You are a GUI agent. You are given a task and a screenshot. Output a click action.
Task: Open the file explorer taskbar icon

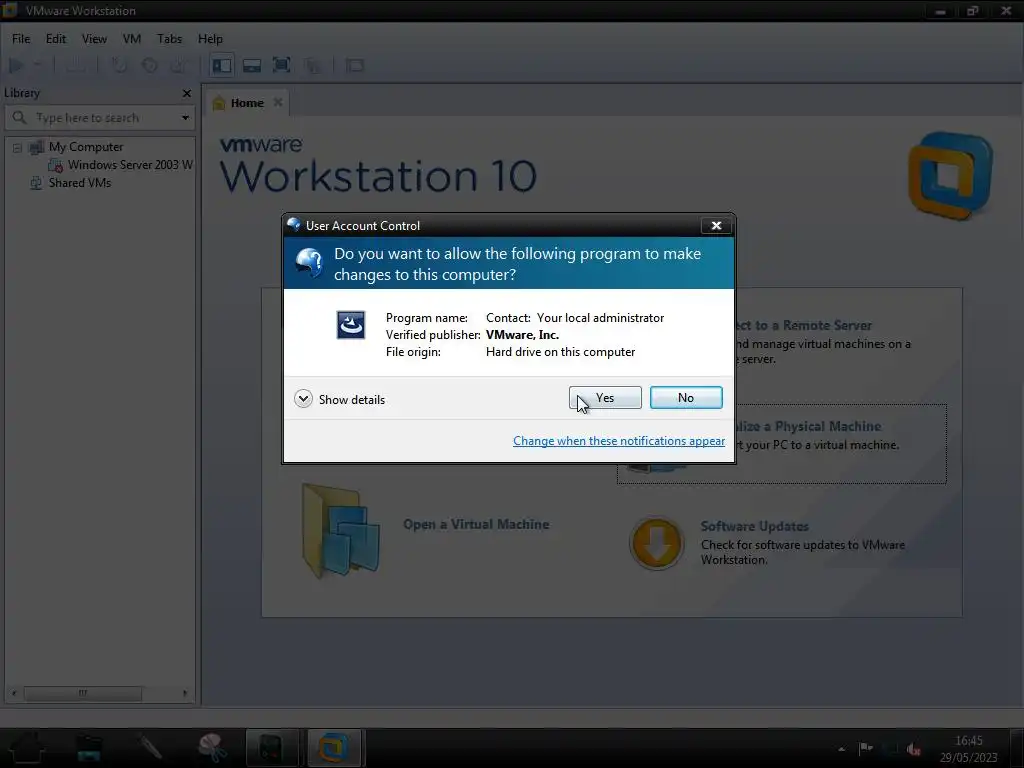(88, 748)
